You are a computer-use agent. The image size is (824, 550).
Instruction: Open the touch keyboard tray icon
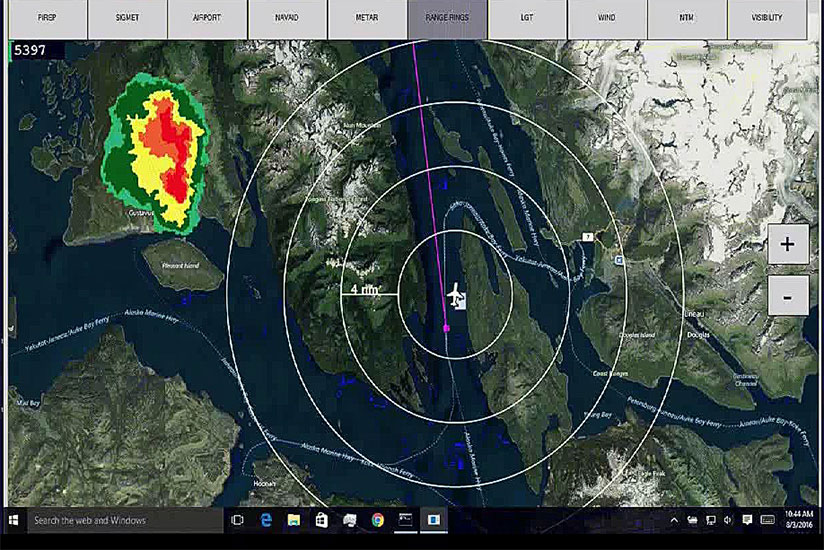click(x=768, y=520)
